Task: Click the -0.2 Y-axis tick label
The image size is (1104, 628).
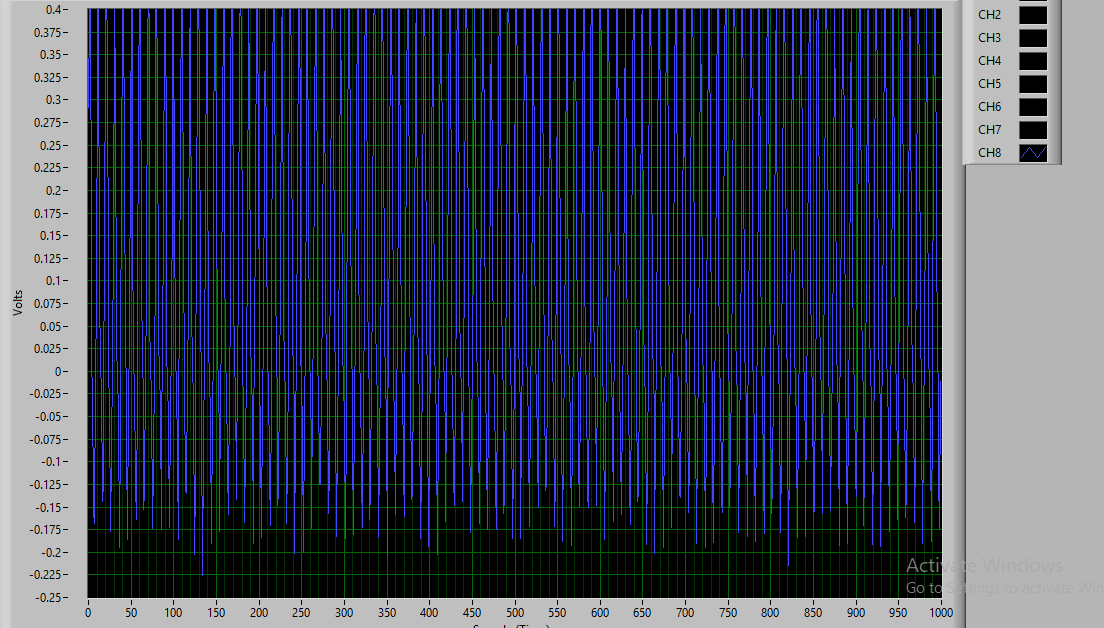Action: (x=52, y=553)
